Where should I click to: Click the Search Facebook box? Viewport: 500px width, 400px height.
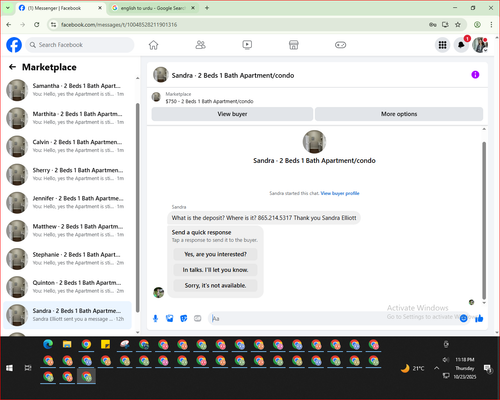pos(80,45)
